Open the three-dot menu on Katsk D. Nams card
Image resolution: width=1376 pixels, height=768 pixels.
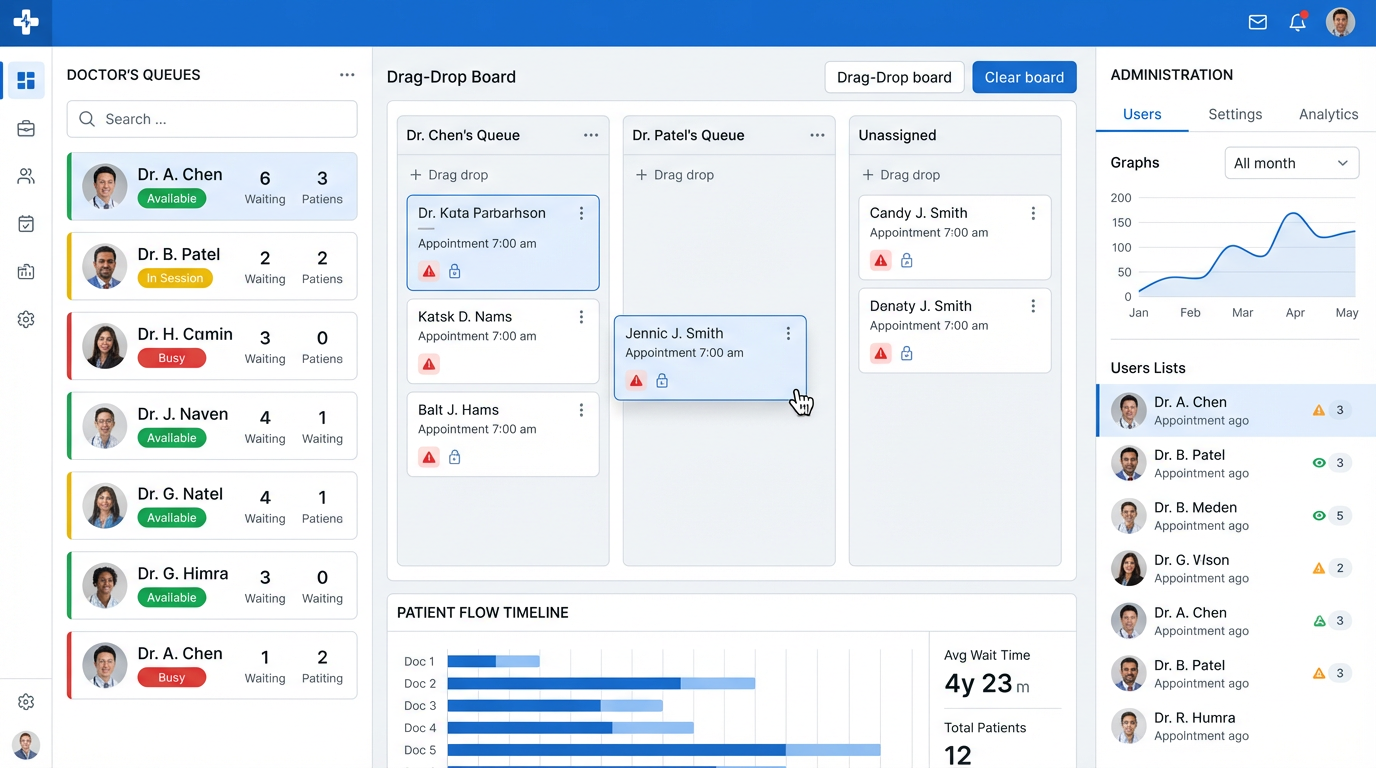pyautogui.click(x=581, y=317)
